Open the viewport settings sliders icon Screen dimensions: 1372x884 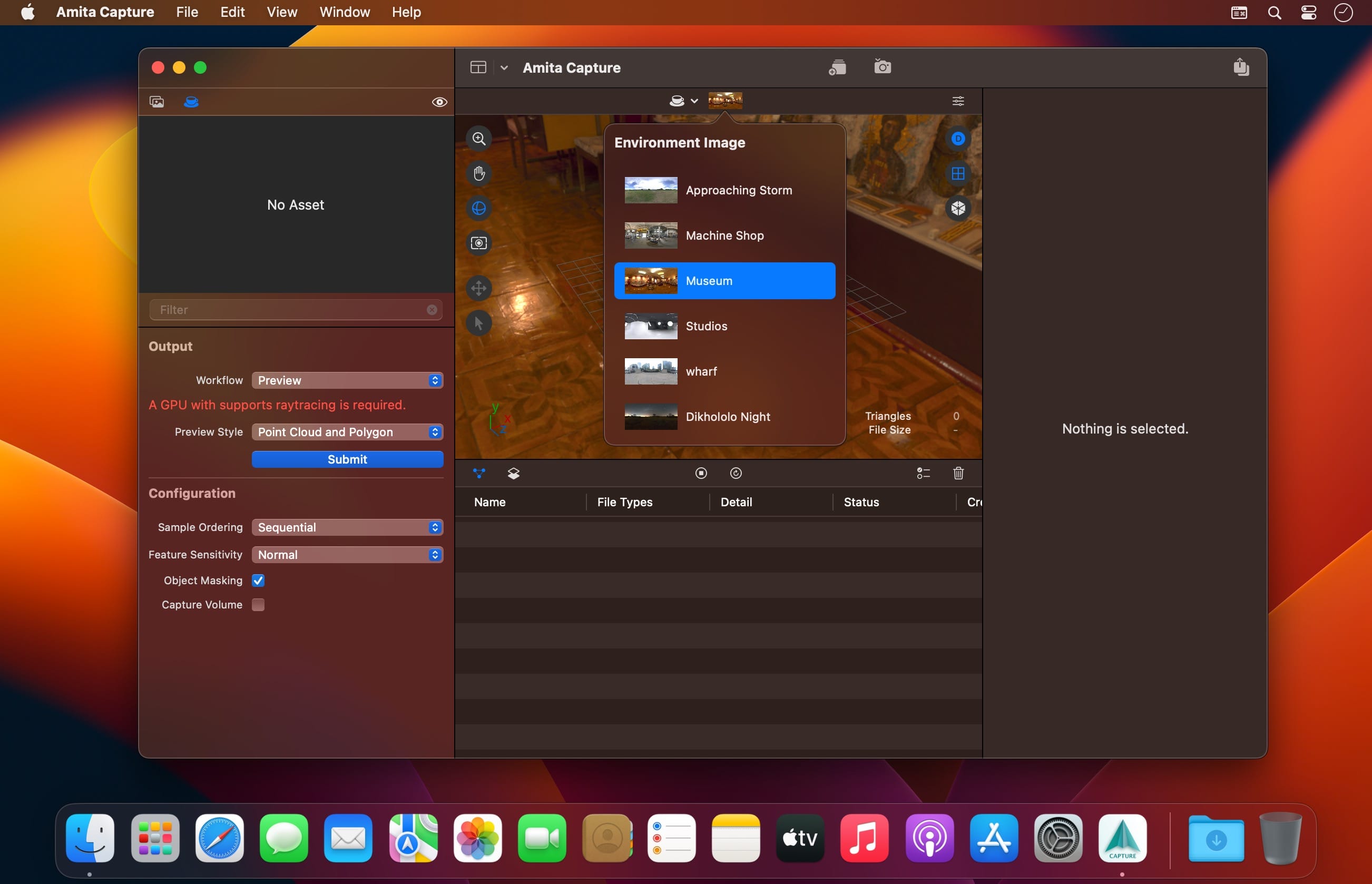click(958, 101)
